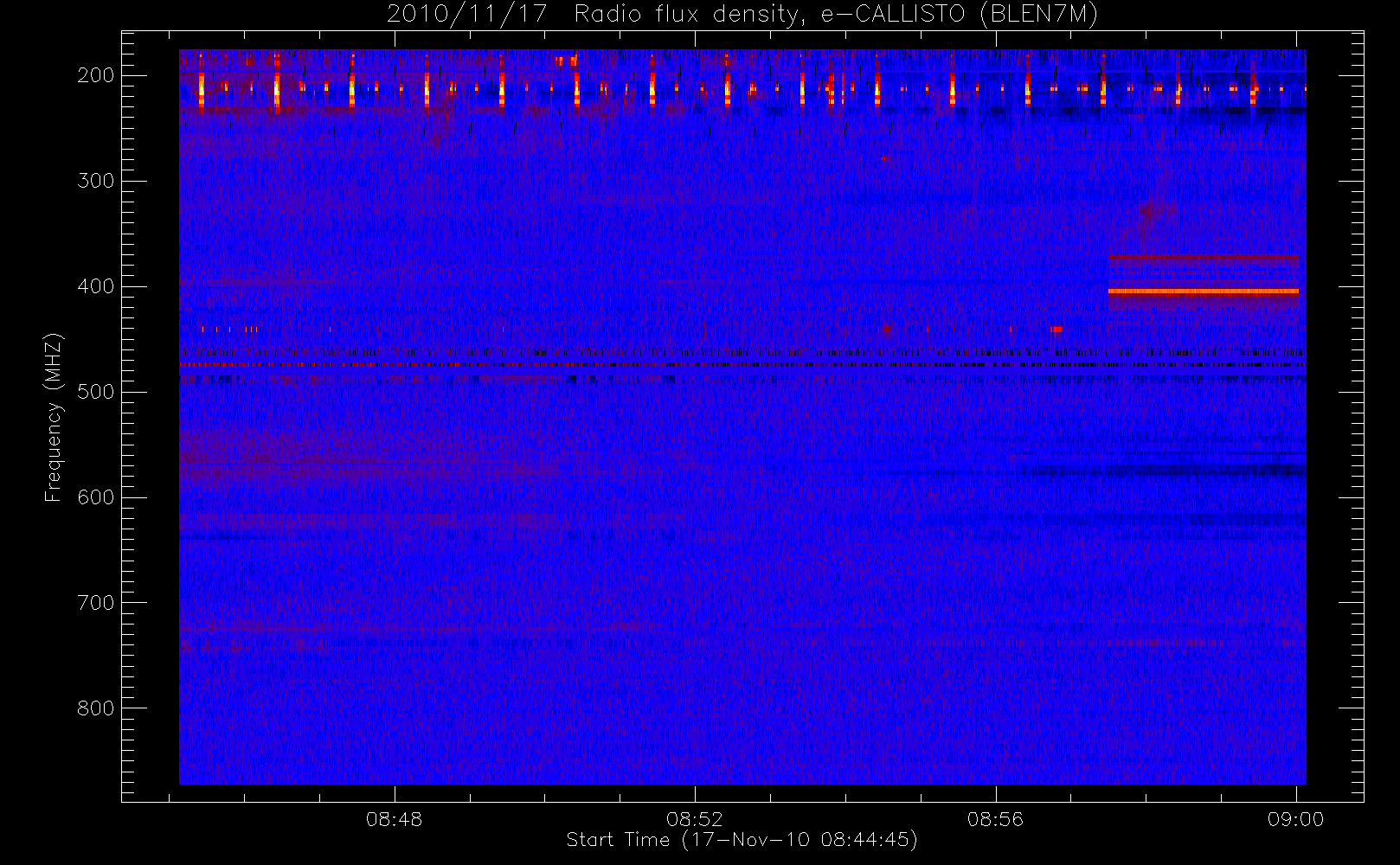Screen dimensions: 1400x865
Task: Click the 09:00 time tick label
Action: click(x=1296, y=819)
